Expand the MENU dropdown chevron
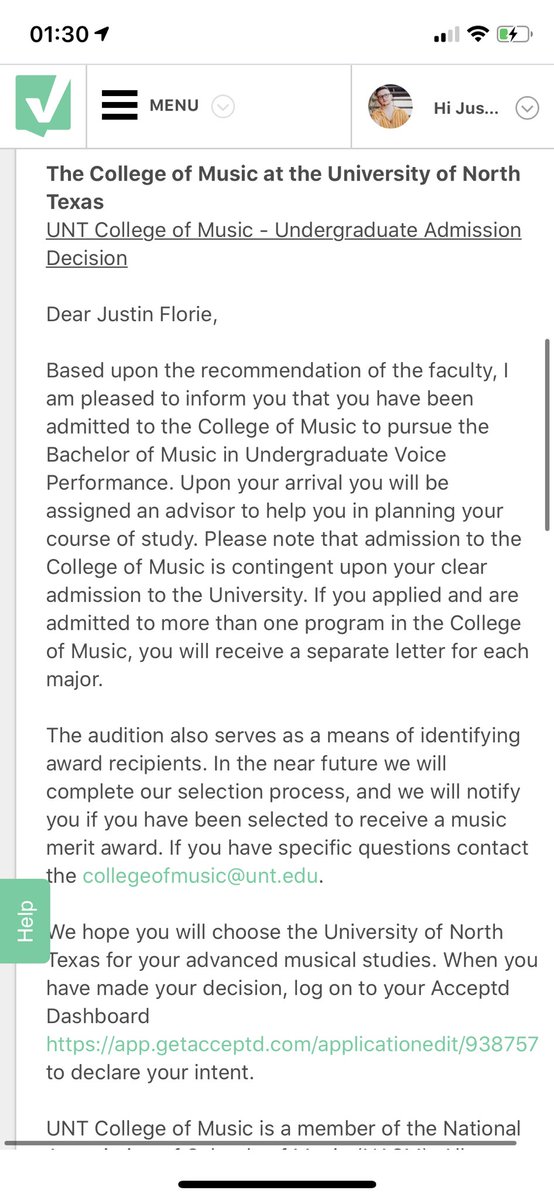Viewport: 554px width, 1200px height. [223, 106]
